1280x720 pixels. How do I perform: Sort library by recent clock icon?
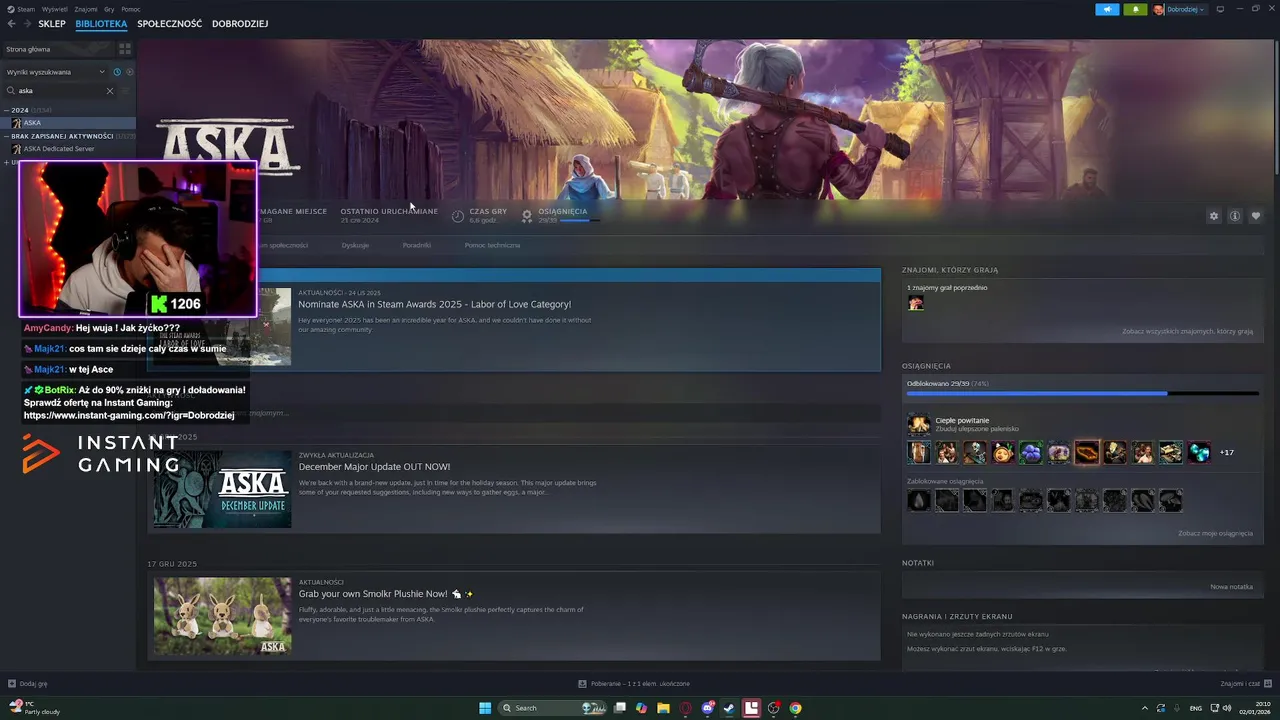pos(117,72)
